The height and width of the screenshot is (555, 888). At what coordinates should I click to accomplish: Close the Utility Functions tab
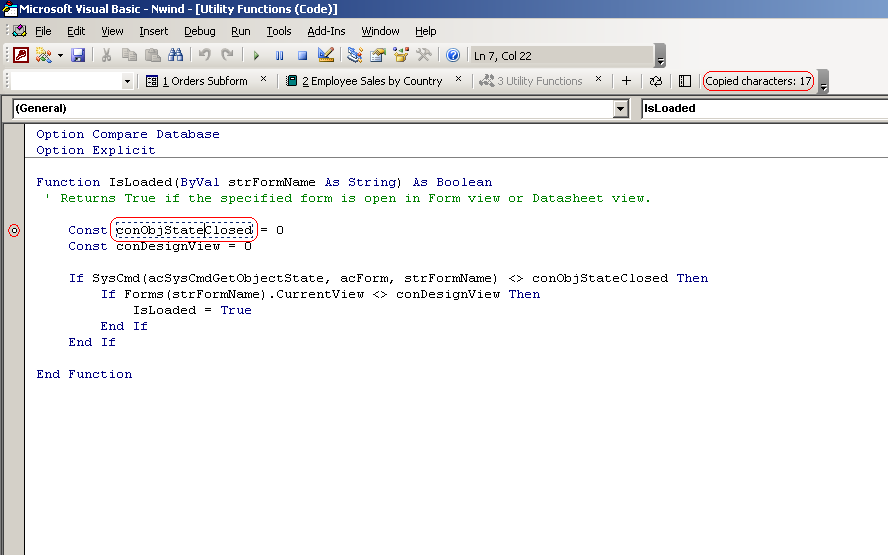(x=599, y=79)
